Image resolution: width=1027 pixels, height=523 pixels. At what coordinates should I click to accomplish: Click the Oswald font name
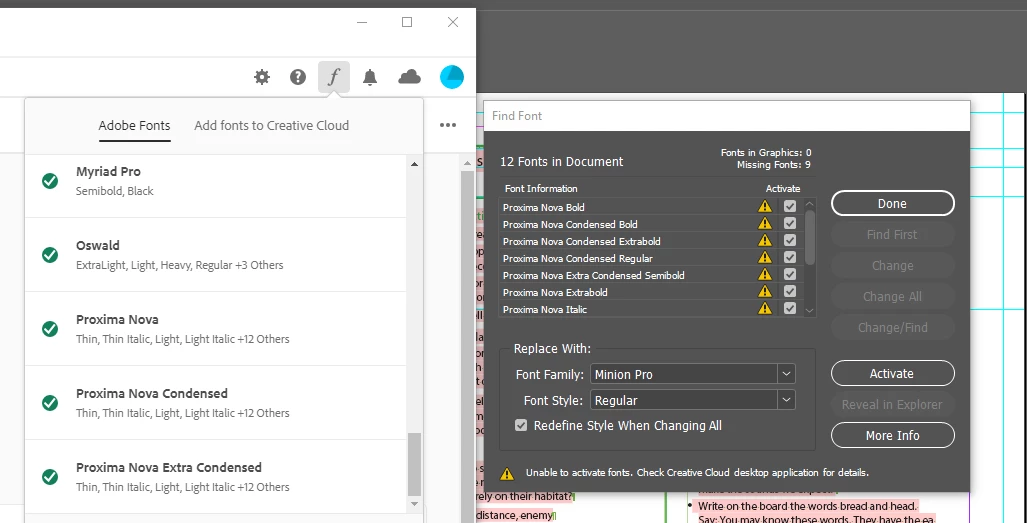[98, 245]
